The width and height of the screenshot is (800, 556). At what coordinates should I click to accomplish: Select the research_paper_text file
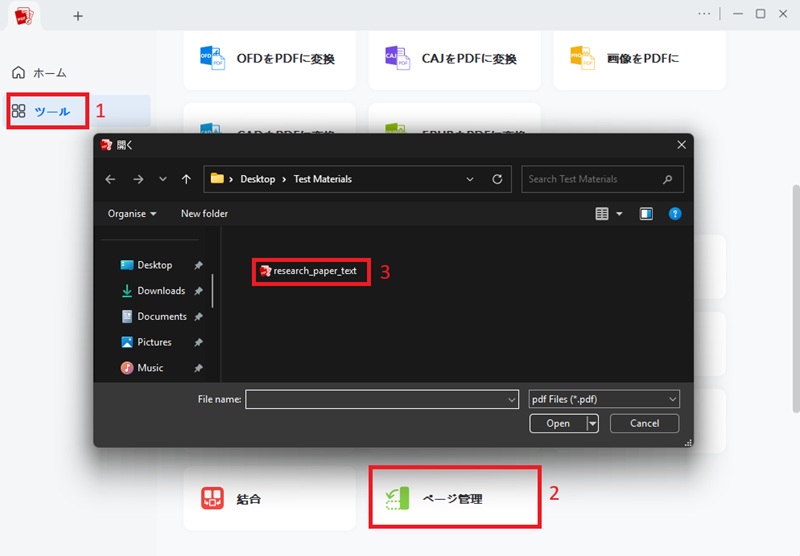pyautogui.click(x=309, y=271)
